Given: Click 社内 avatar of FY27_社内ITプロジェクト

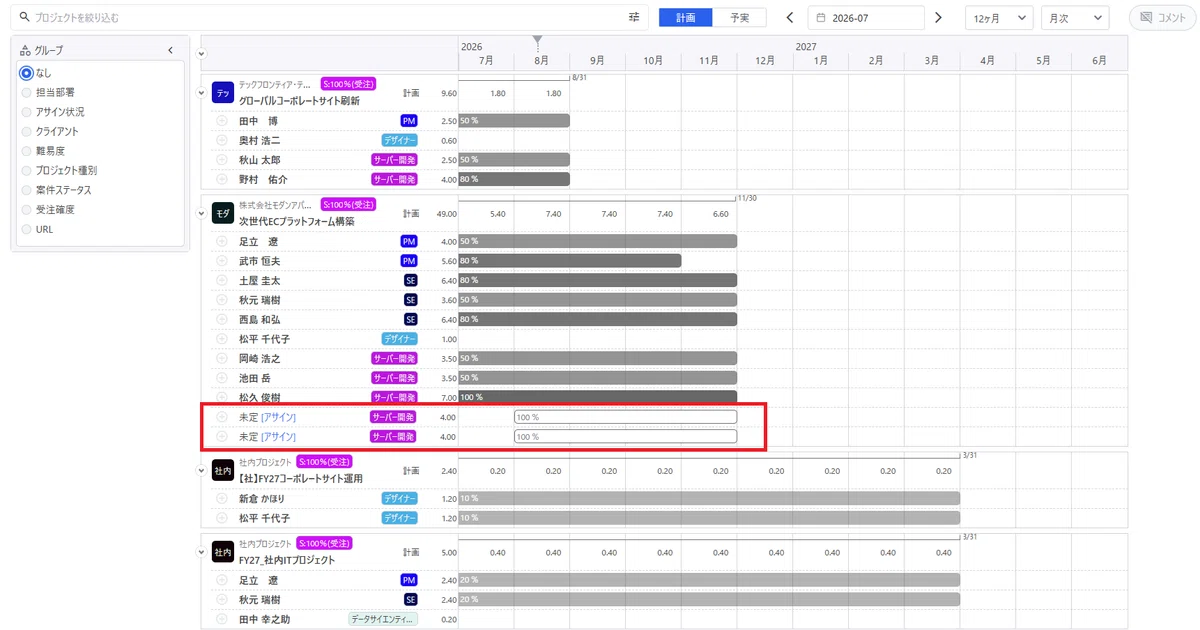Looking at the screenshot, I should (223, 552).
